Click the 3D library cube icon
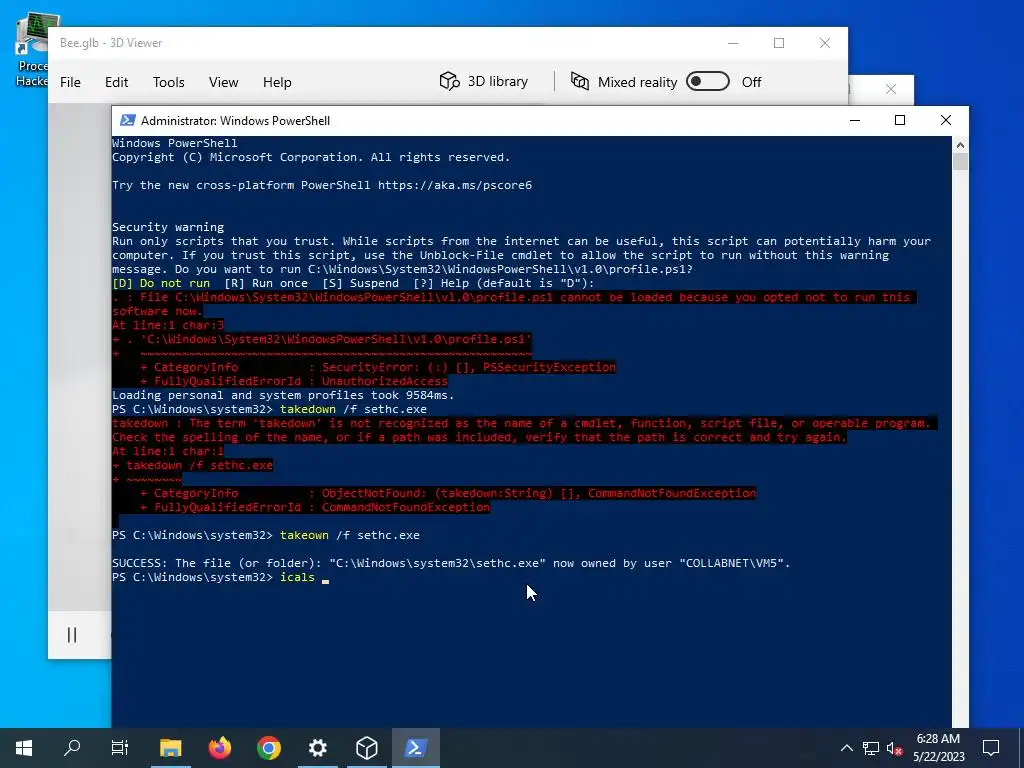Screen dimensions: 1024x768 (x=449, y=82)
